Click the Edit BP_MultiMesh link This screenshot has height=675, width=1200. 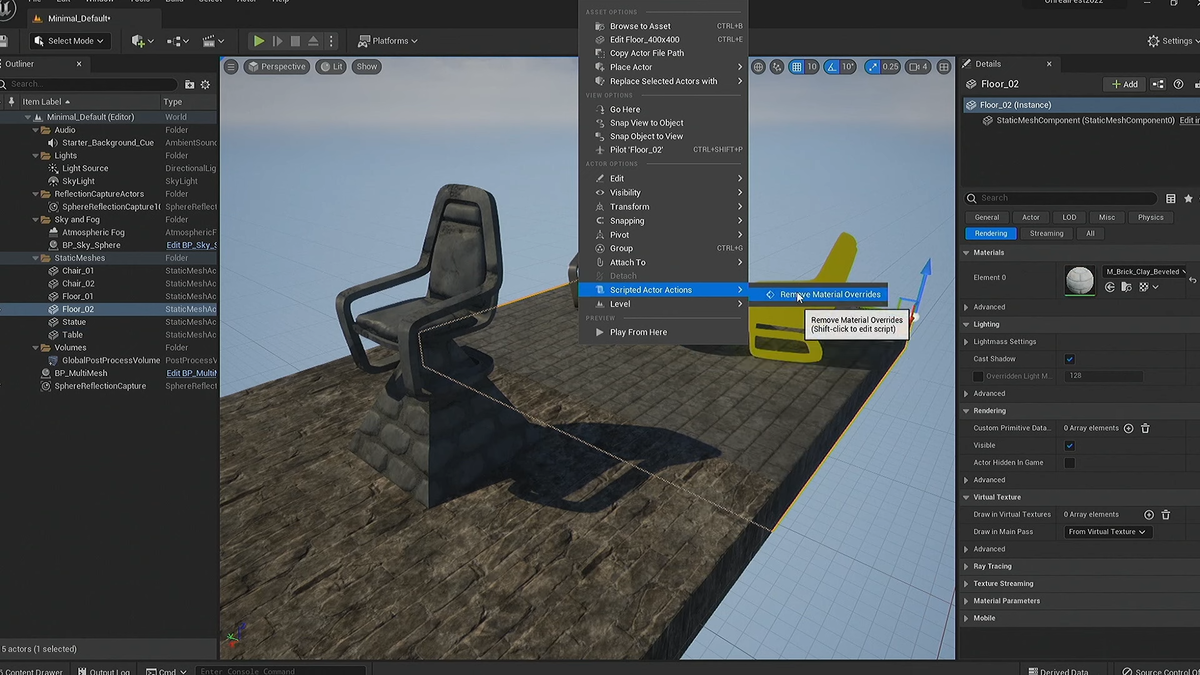pos(191,373)
